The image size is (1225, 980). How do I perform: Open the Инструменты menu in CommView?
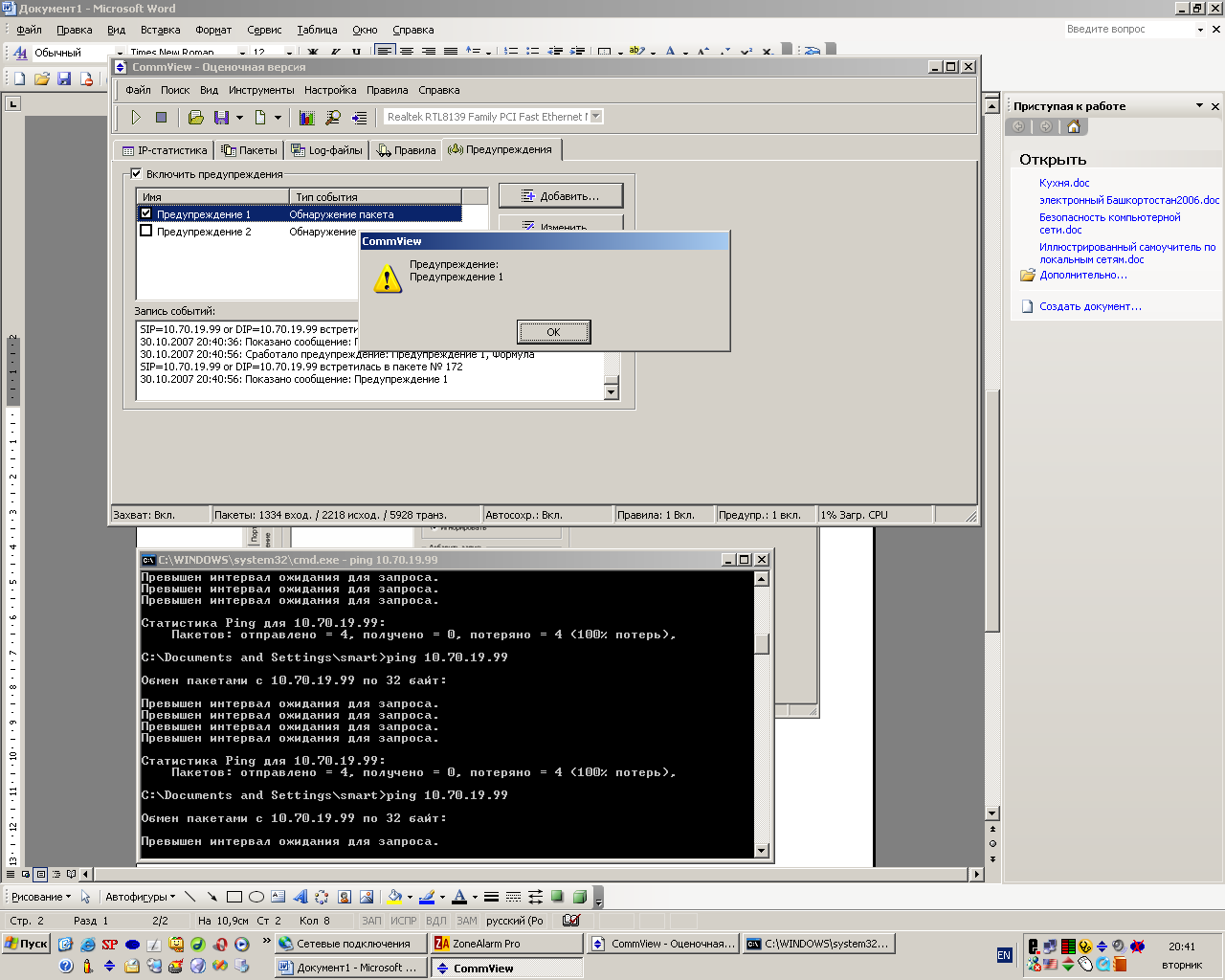click(261, 90)
